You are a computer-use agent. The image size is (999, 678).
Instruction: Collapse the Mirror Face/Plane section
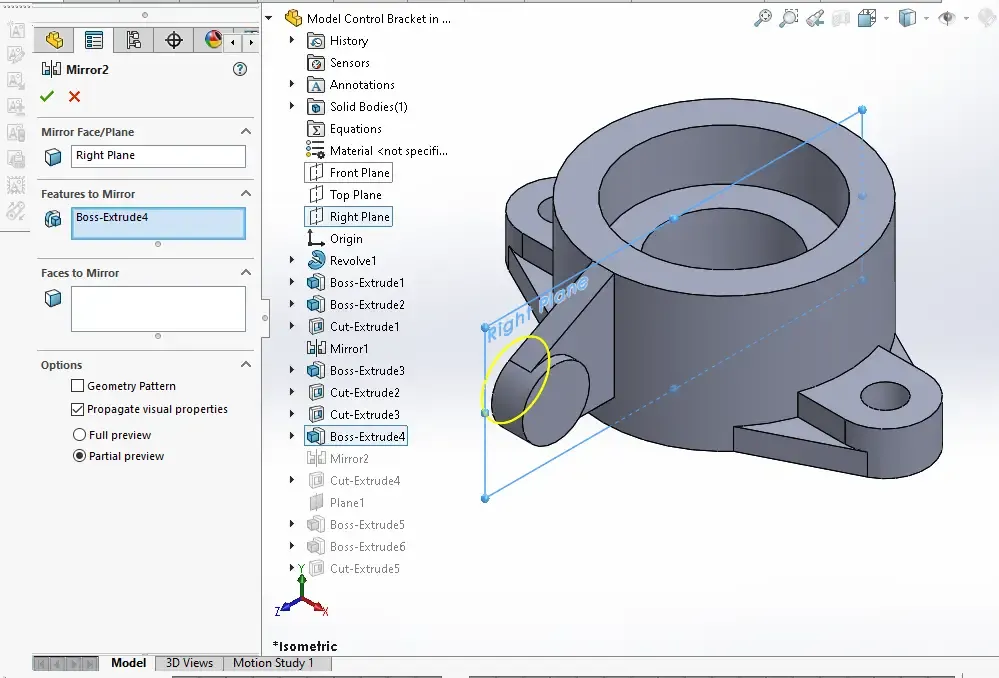coord(246,131)
